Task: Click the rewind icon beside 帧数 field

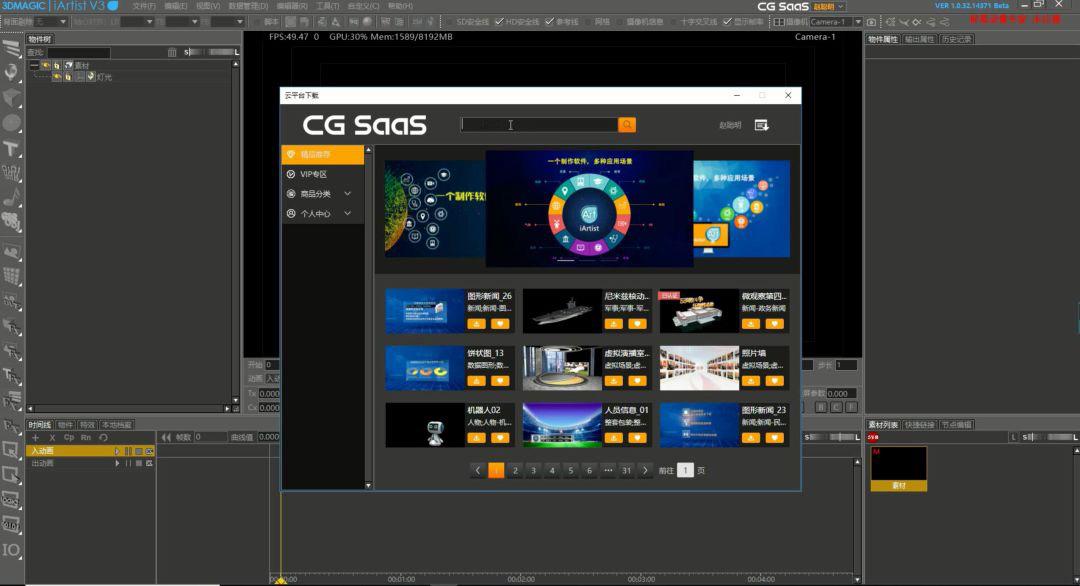Action: [x=166, y=437]
